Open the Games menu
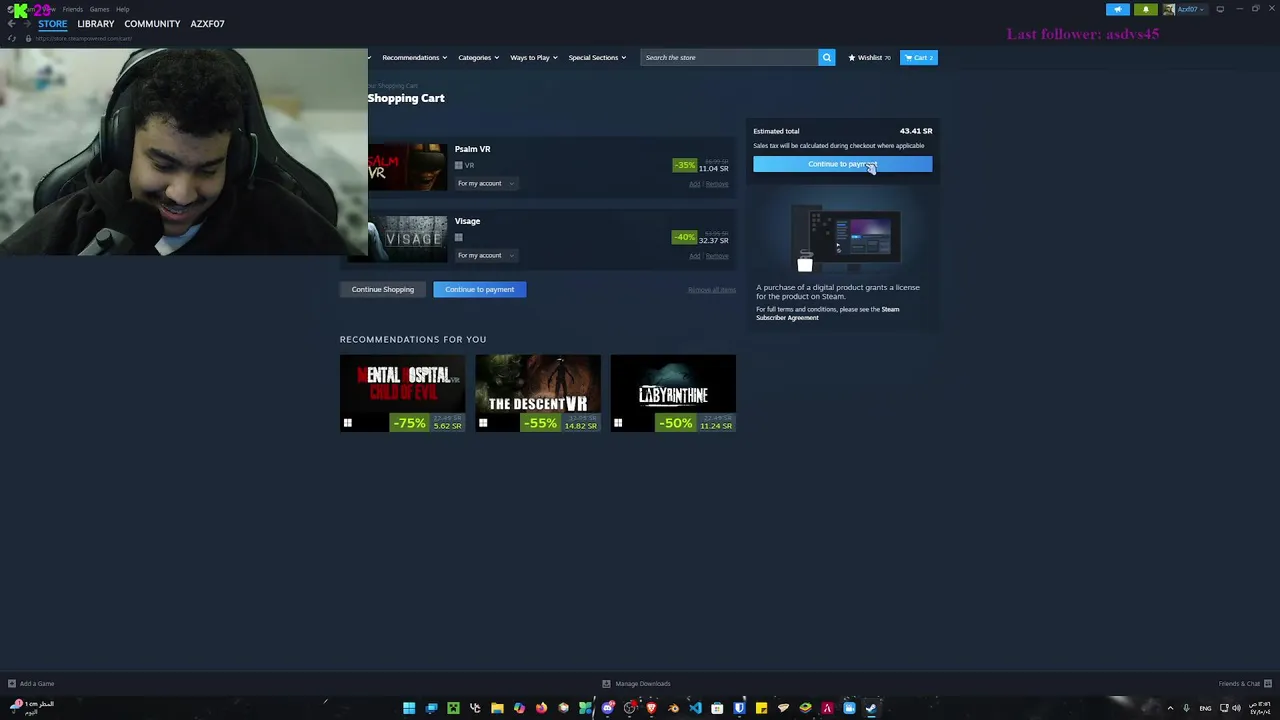This screenshot has height=720, width=1280. coord(99,9)
